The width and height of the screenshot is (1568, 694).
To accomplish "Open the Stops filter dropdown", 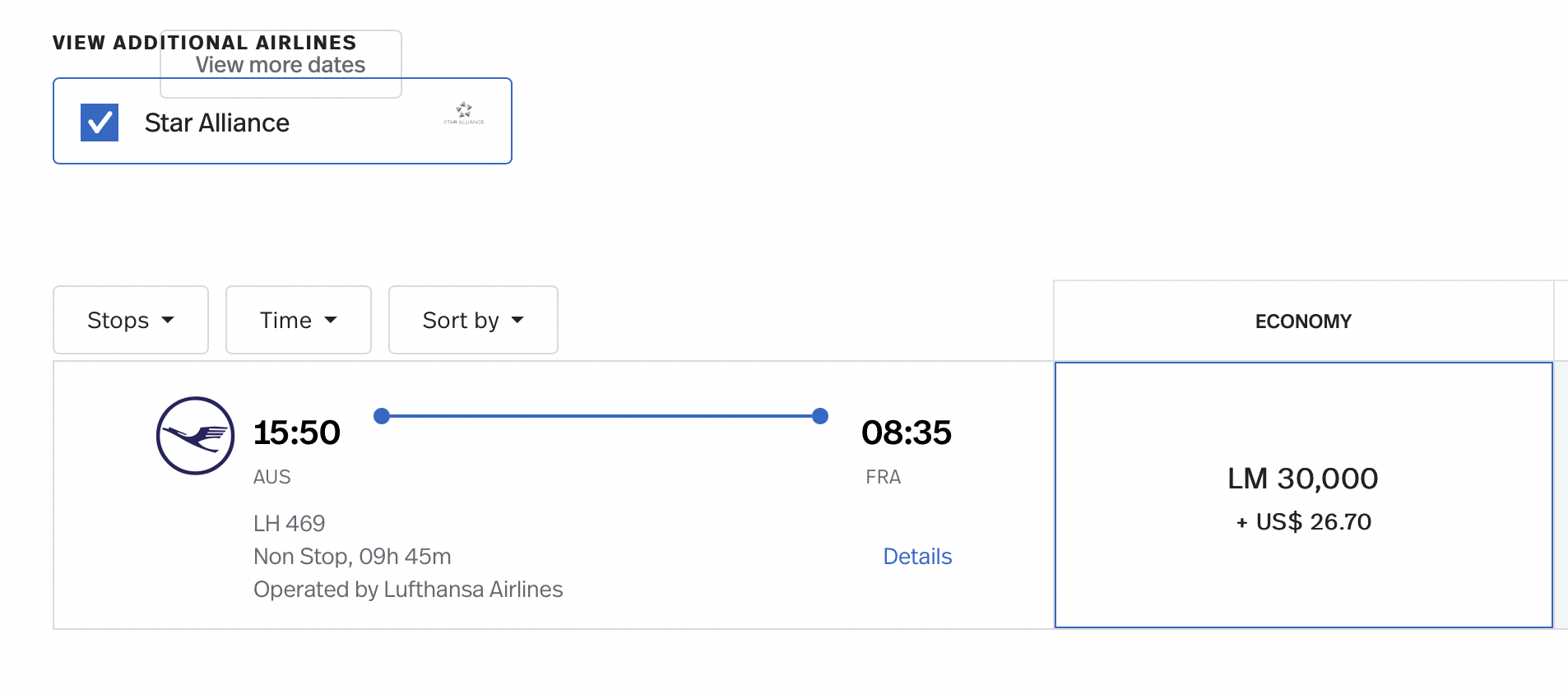I will click(x=131, y=320).
